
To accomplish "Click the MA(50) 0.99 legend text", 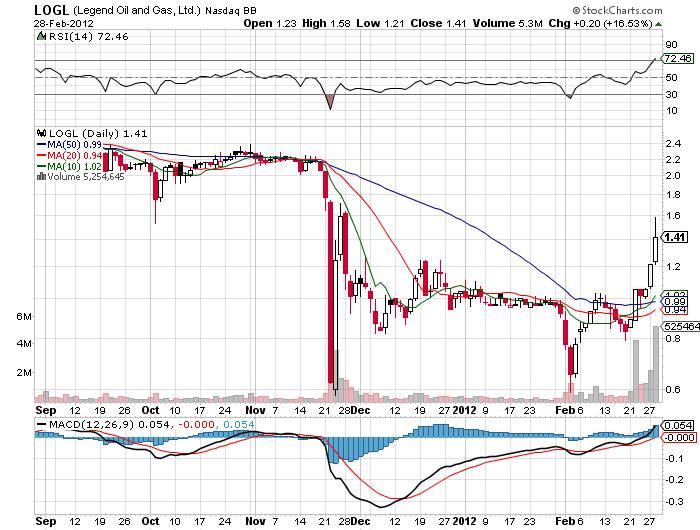I will (x=75, y=145).
